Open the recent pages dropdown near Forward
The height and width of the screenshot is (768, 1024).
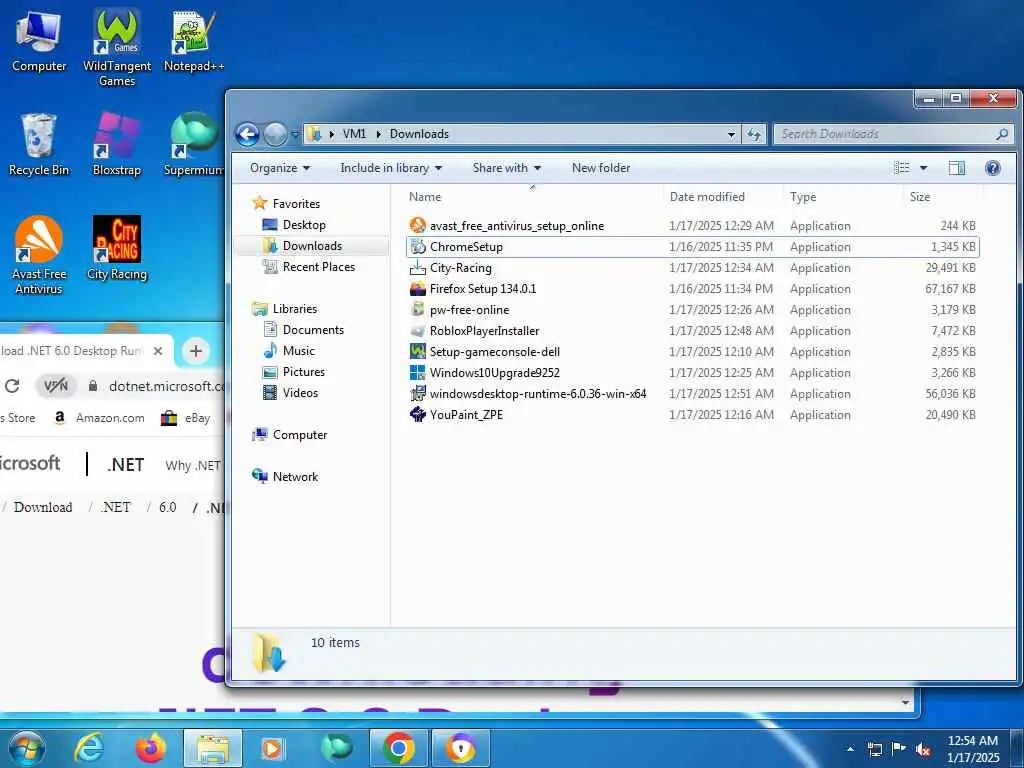(295, 135)
